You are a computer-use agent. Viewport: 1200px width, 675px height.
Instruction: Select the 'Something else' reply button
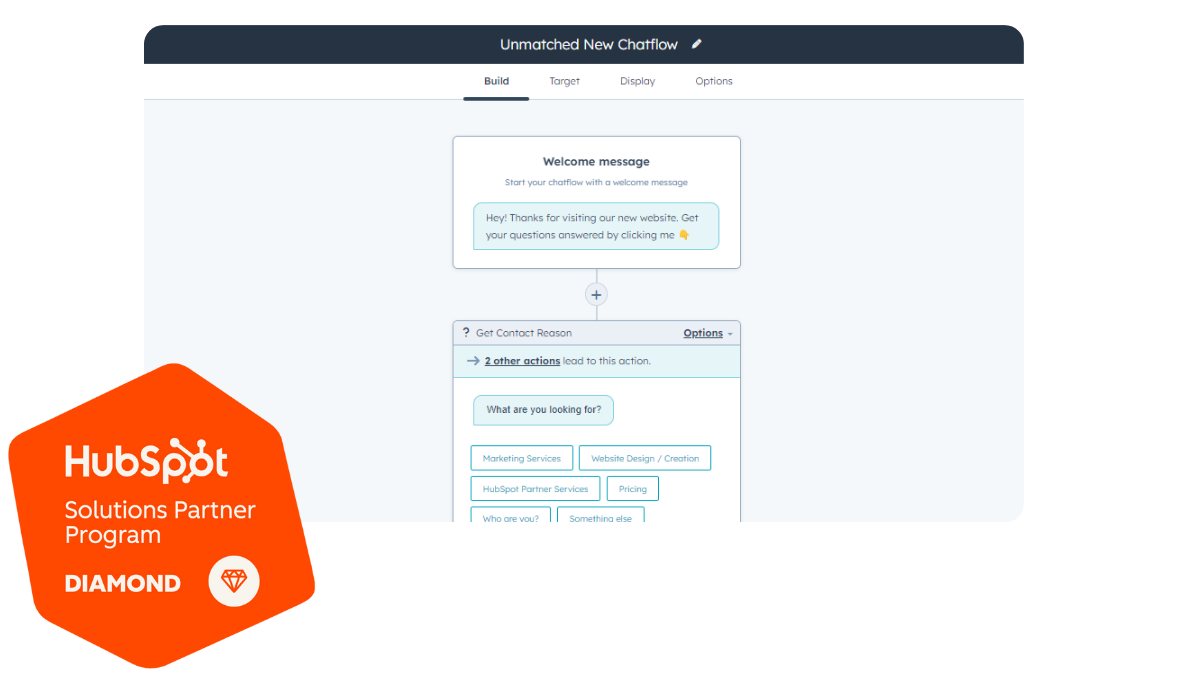600,517
